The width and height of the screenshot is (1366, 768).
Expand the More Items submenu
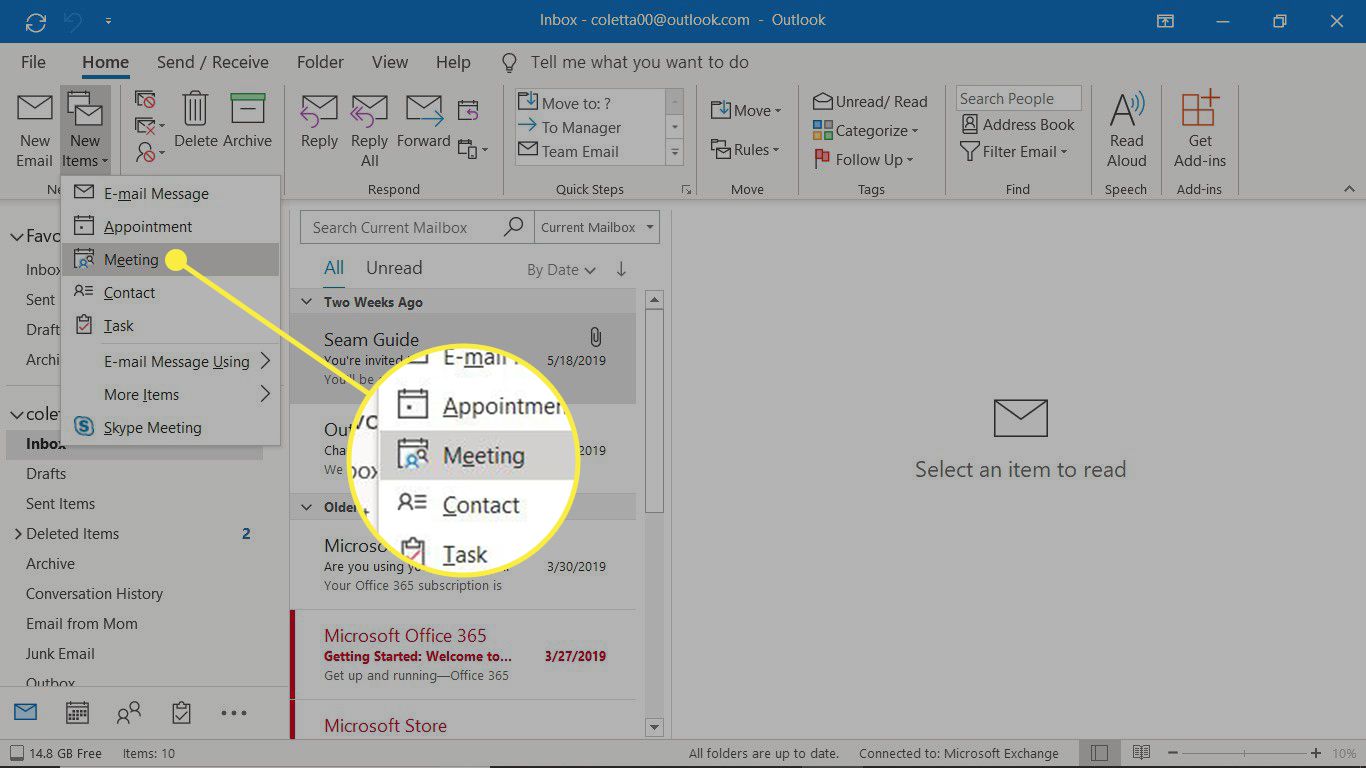pyautogui.click(x=170, y=394)
